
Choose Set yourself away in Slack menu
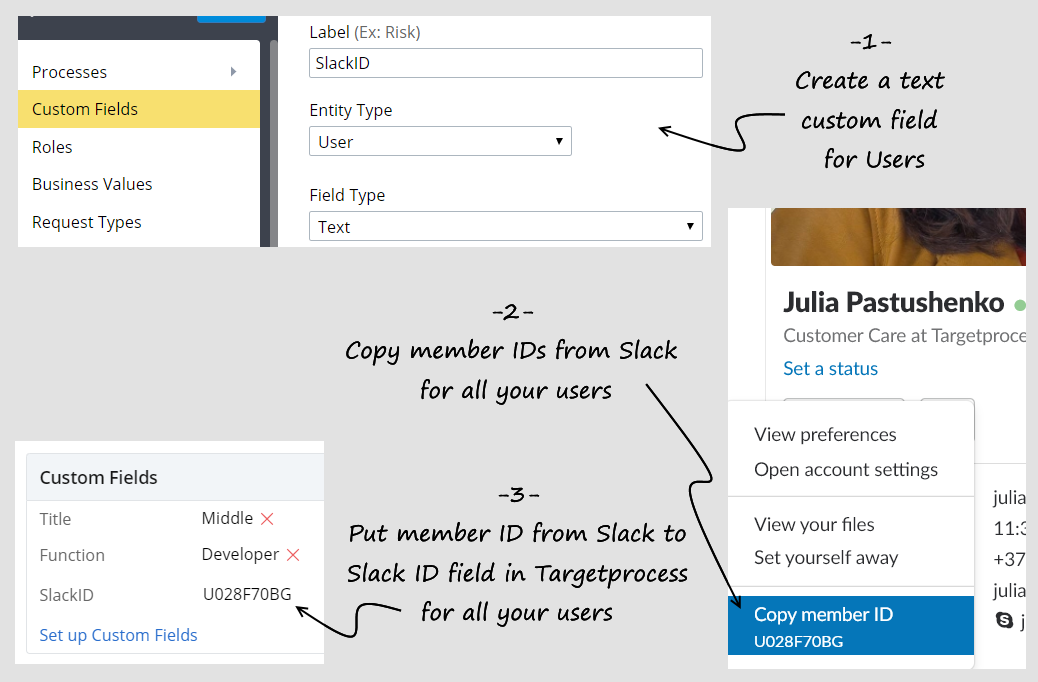click(x=826, y=558)
